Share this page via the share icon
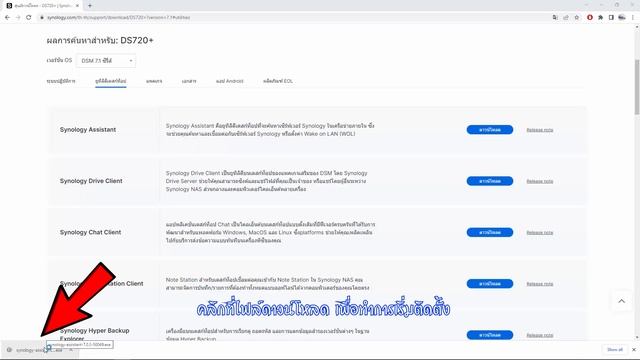This screenshot has width=640, height=360. coord(566,18)
